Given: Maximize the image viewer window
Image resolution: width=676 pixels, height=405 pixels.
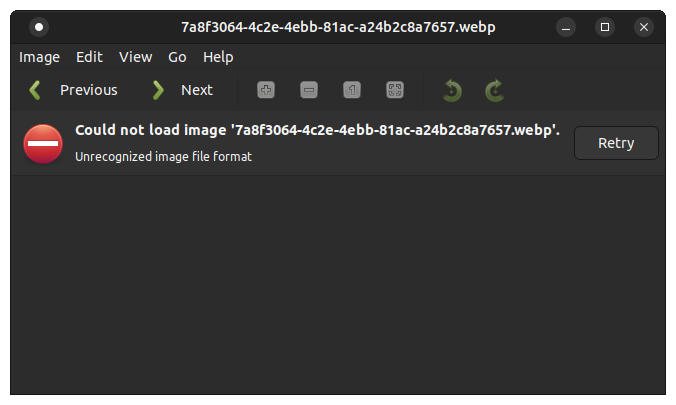Looking at the screenshot, I should 605,27.
